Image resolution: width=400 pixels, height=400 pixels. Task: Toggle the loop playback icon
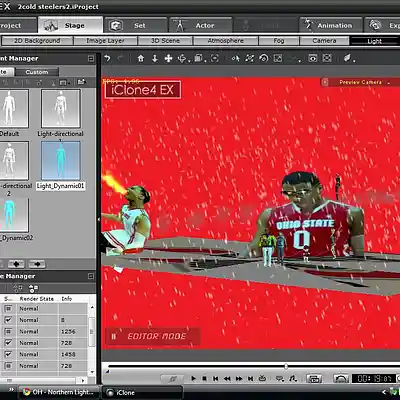tap(262, 378)
